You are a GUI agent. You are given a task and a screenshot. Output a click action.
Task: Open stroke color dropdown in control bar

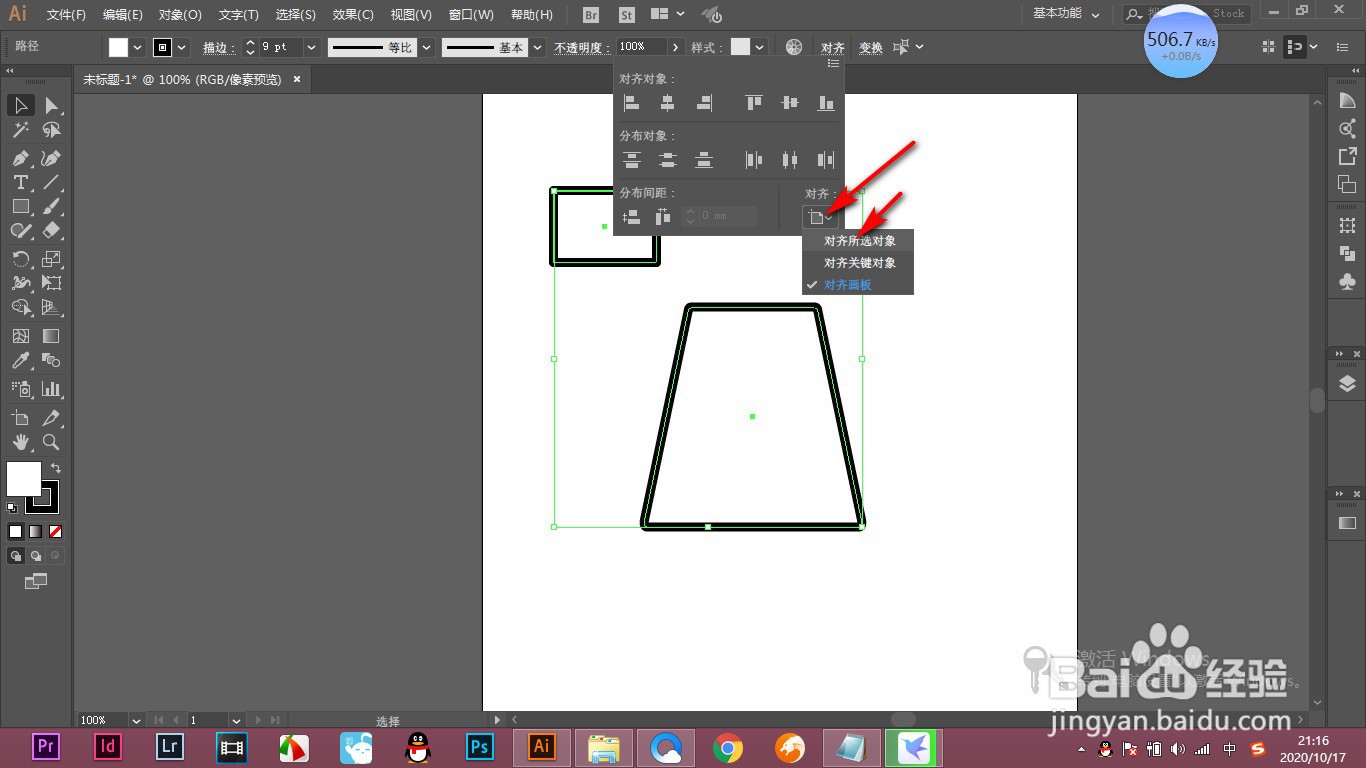click(x=182, y=47)
